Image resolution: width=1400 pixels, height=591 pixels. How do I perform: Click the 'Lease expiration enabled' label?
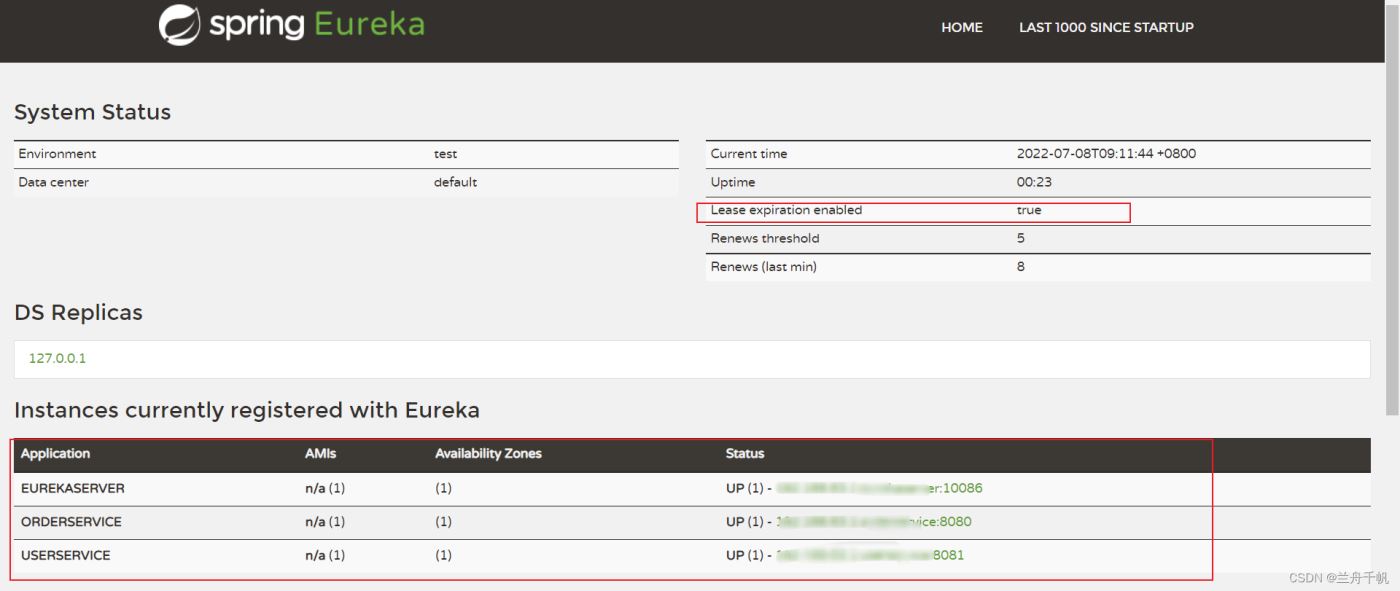click(x=786, y=210)
